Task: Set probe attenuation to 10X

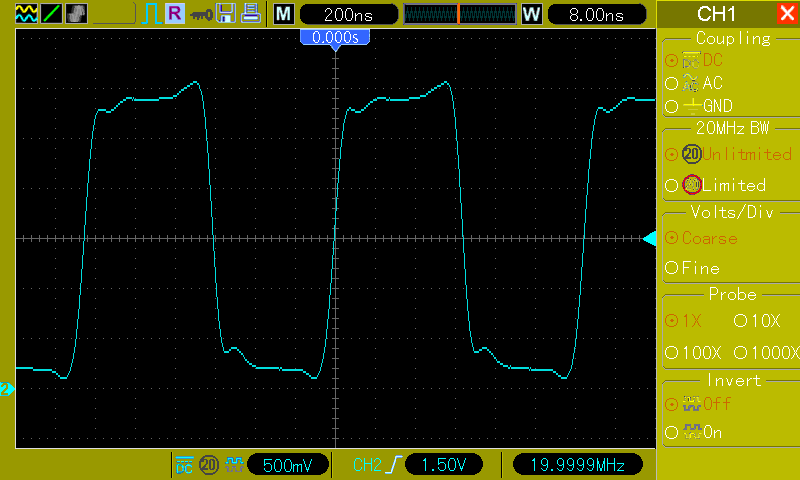Action: pos(757,321)
